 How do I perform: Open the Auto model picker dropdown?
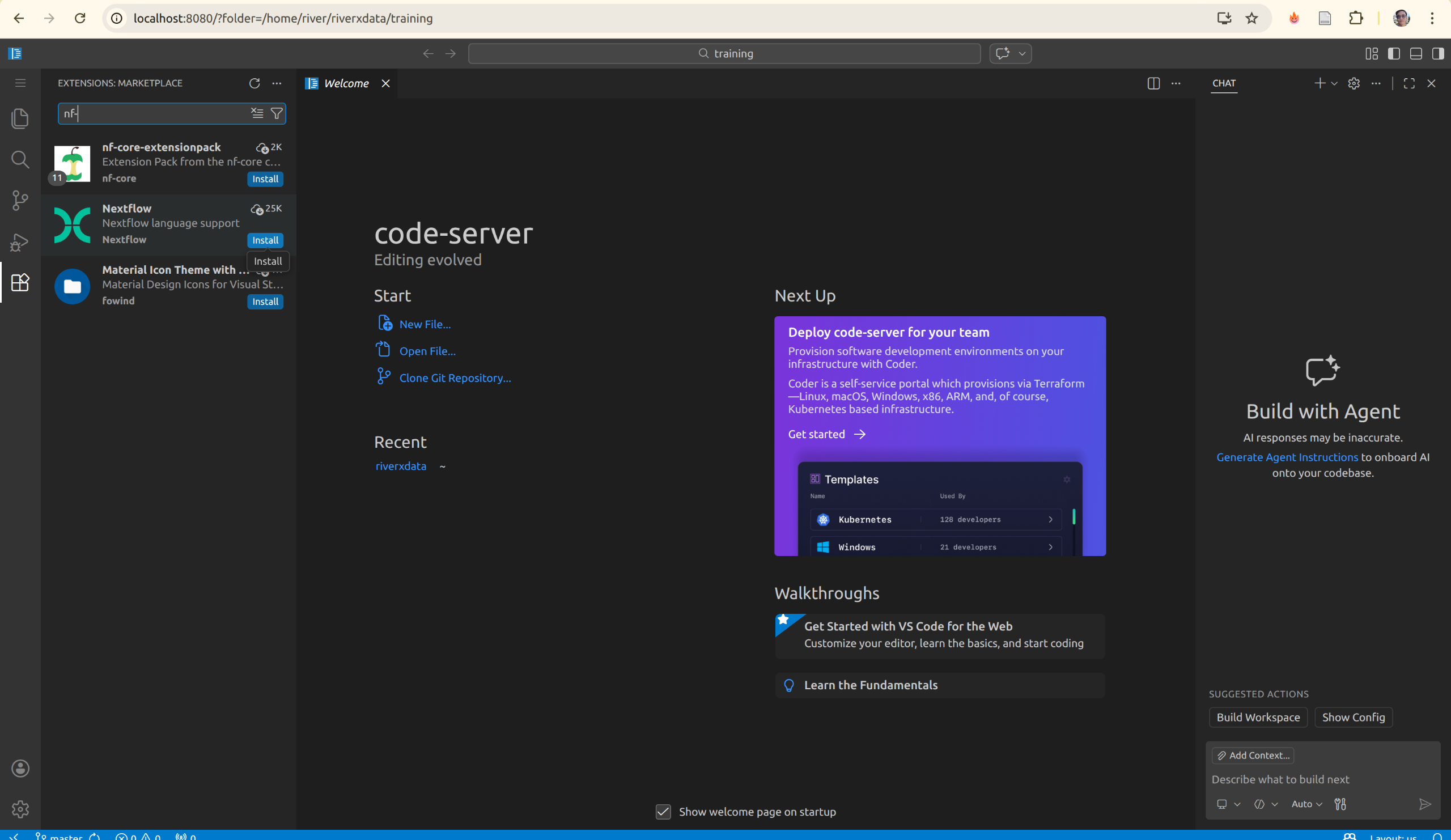[1305, 804]
